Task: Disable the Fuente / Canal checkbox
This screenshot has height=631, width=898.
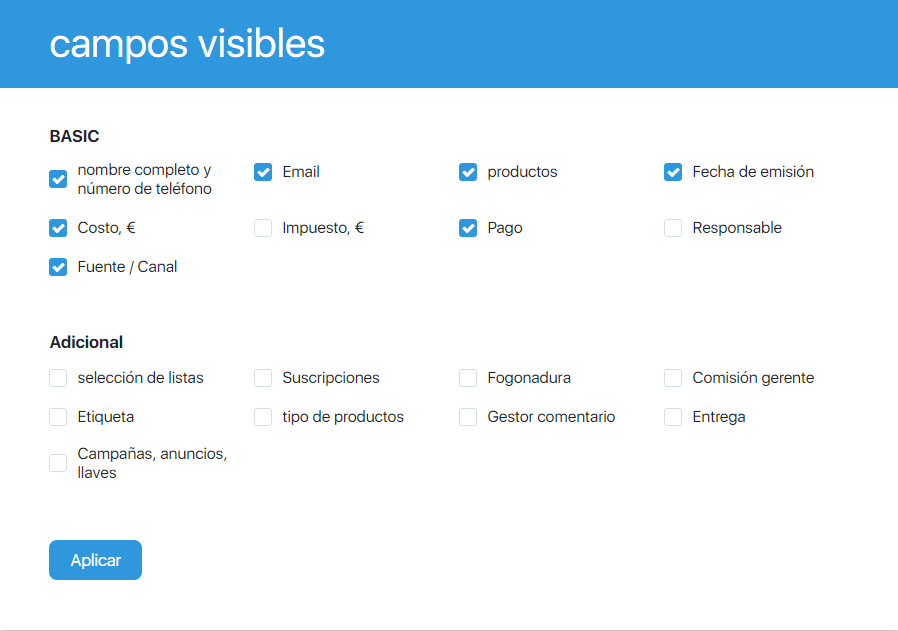Action: 58,267
